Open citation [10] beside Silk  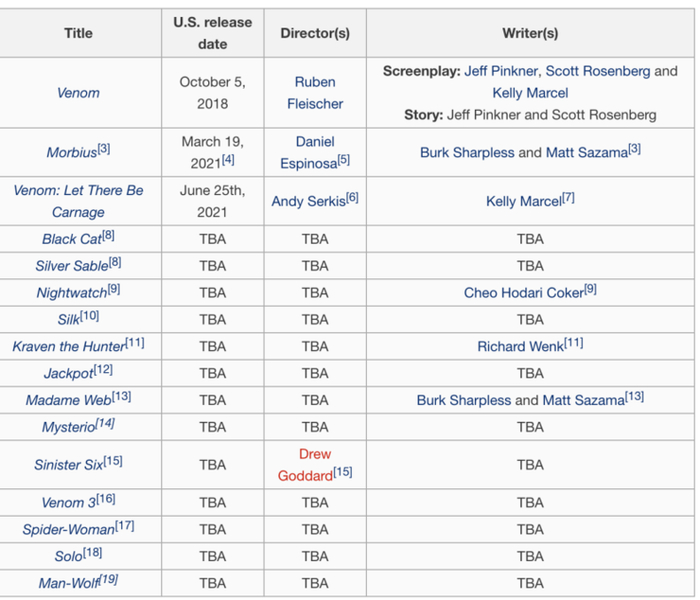(89, 316)
